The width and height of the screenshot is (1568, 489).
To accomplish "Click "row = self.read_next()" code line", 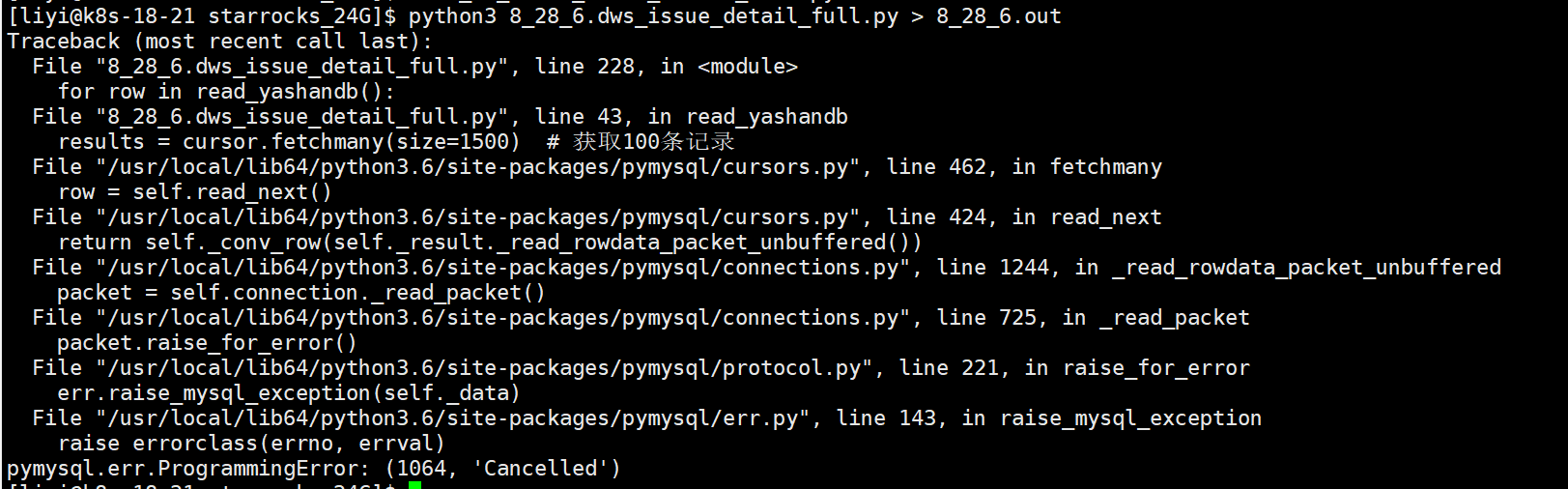I will coord(194,192).
